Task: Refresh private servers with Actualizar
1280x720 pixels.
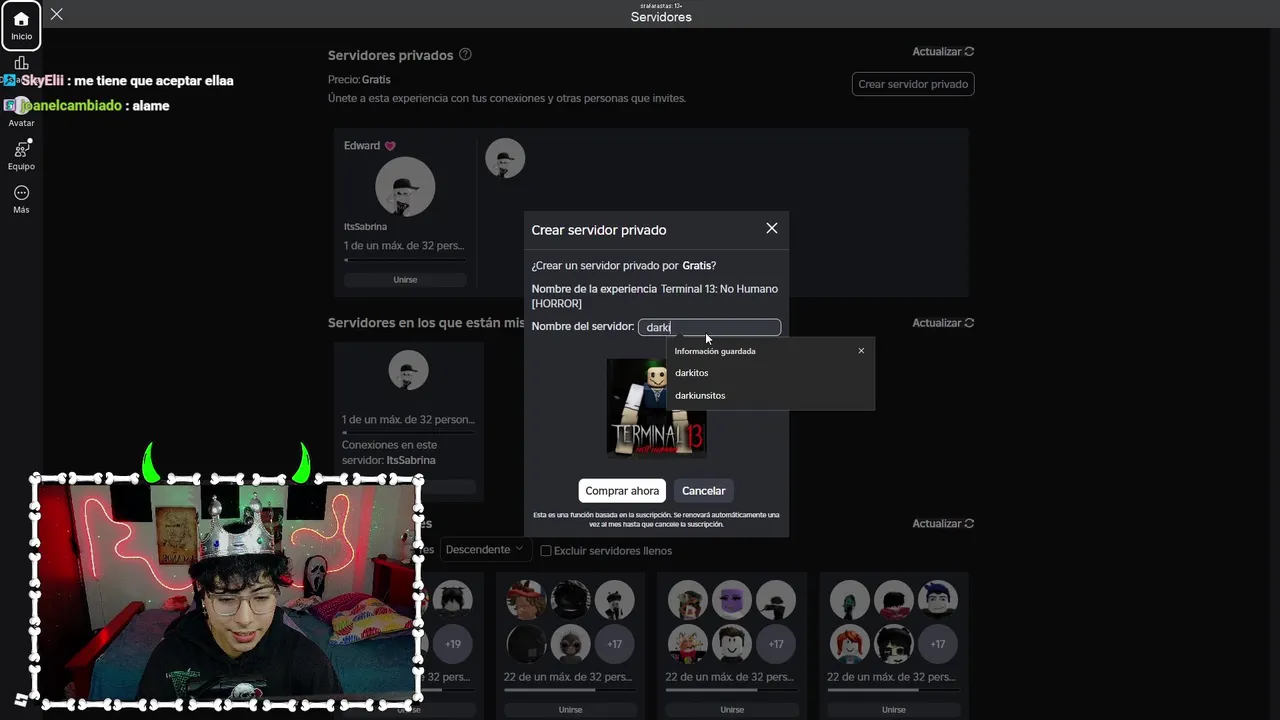Action: point(943,52)
